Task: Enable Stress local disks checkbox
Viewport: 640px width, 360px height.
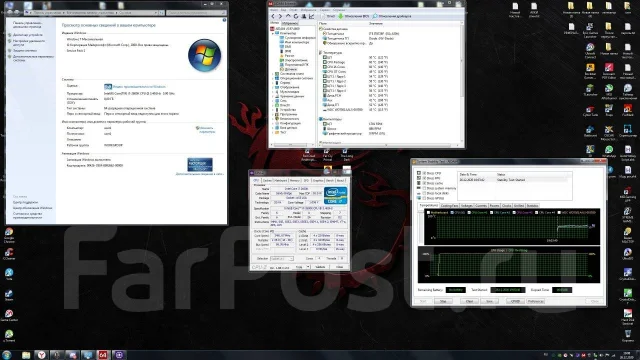Action: point(424,193)
